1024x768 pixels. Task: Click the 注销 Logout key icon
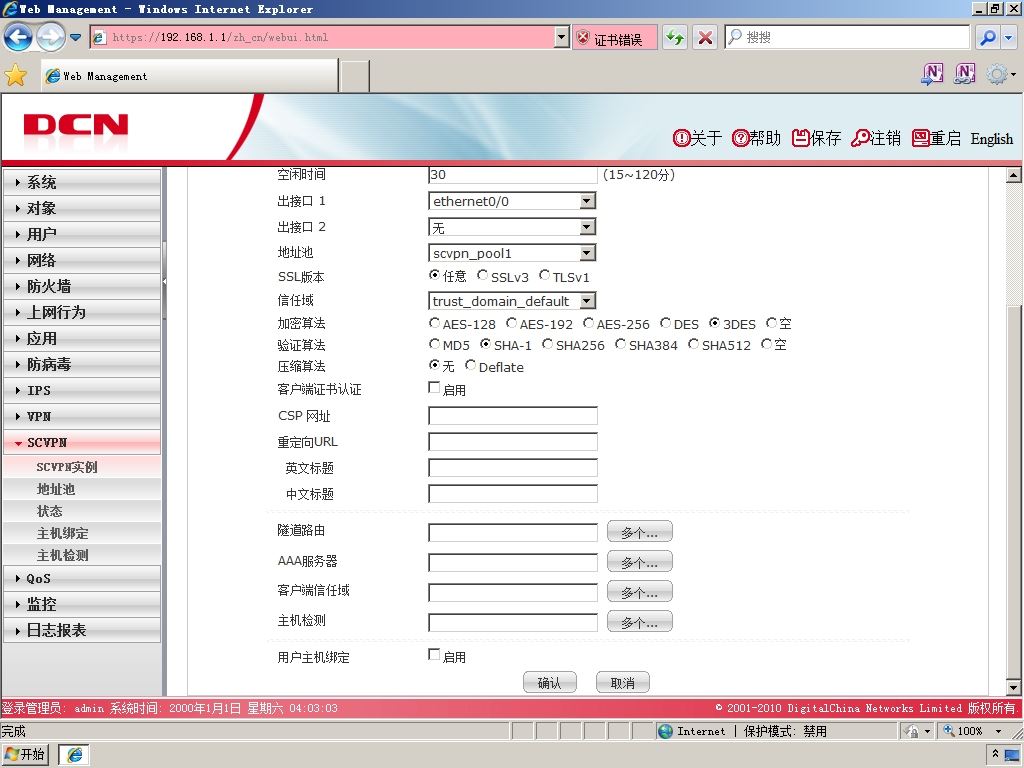[876, 138]
